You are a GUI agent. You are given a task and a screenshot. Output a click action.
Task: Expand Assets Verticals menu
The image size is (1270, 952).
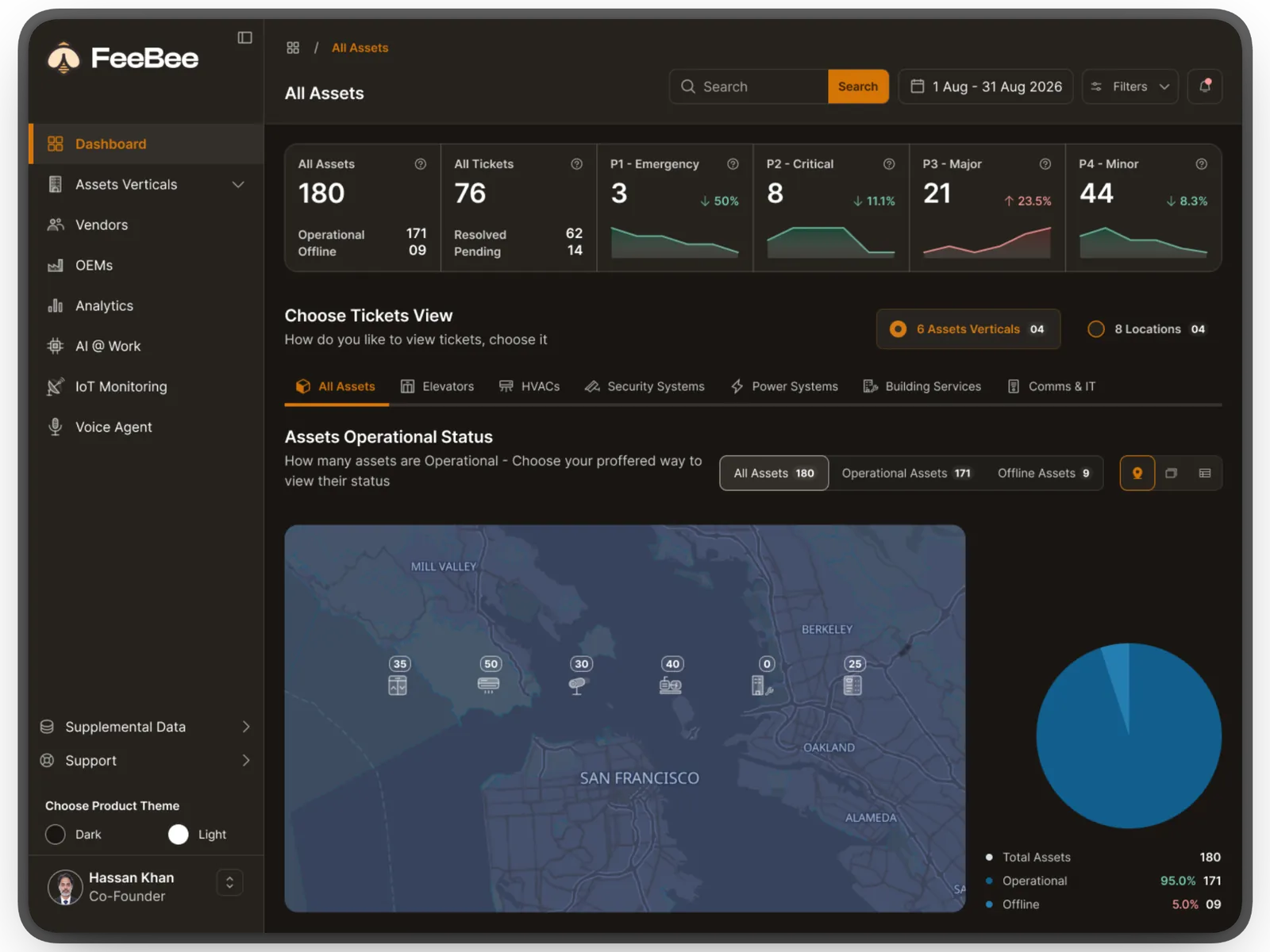click(x=146, y=185)
